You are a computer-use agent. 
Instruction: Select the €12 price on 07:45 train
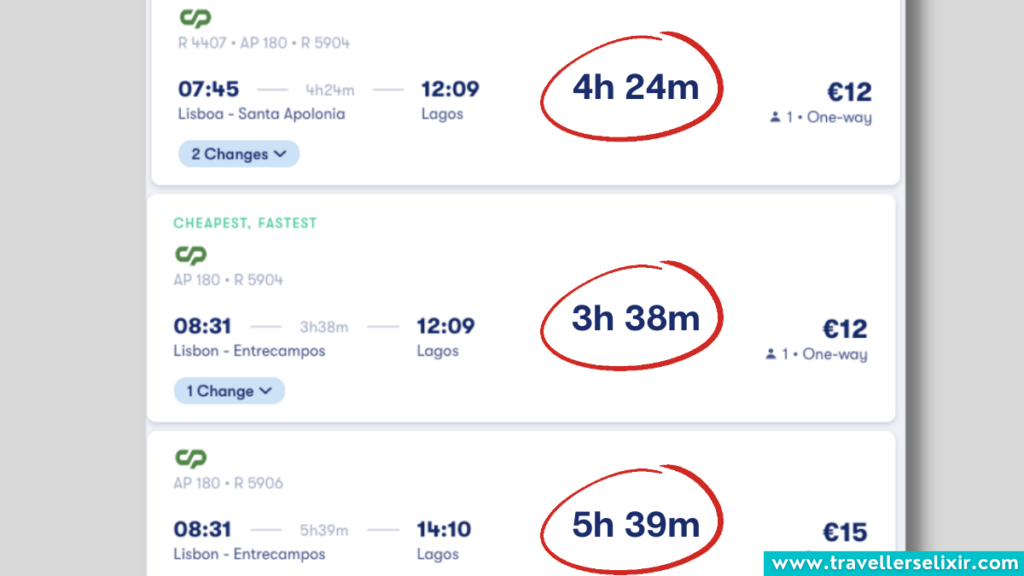[848, 92]
